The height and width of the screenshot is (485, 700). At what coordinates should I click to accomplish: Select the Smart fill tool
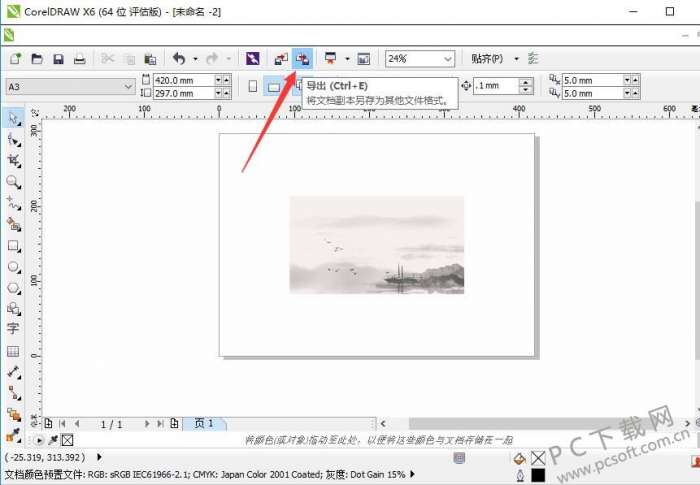14,225
